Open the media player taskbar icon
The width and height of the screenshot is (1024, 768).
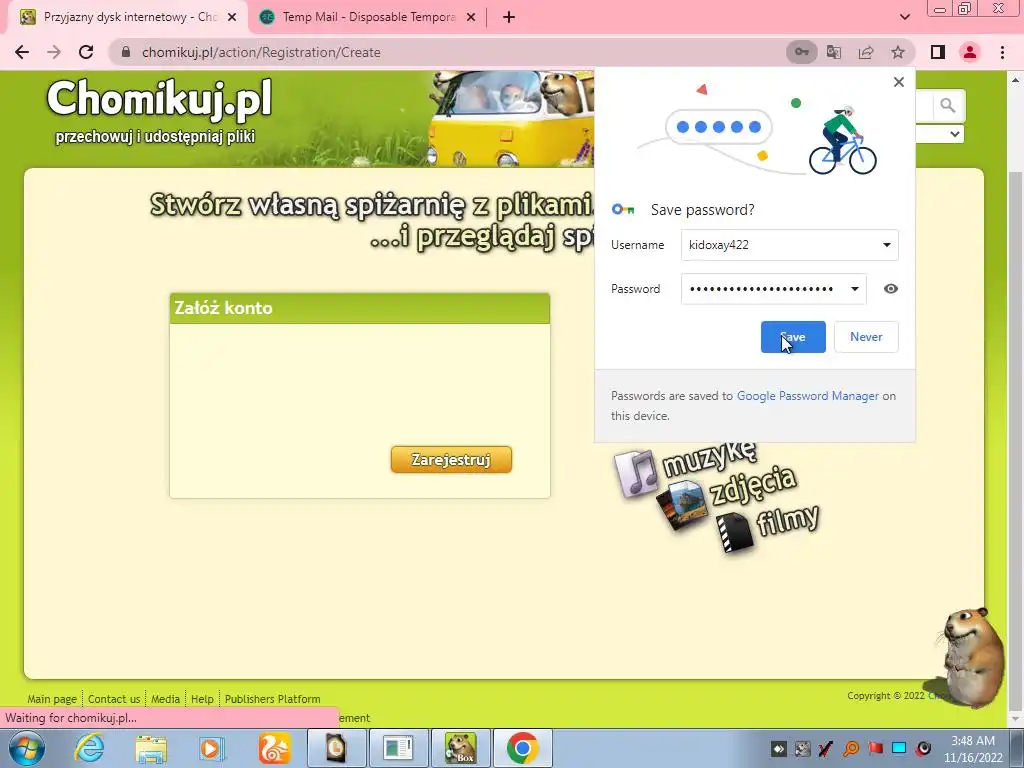click(212, 748)
